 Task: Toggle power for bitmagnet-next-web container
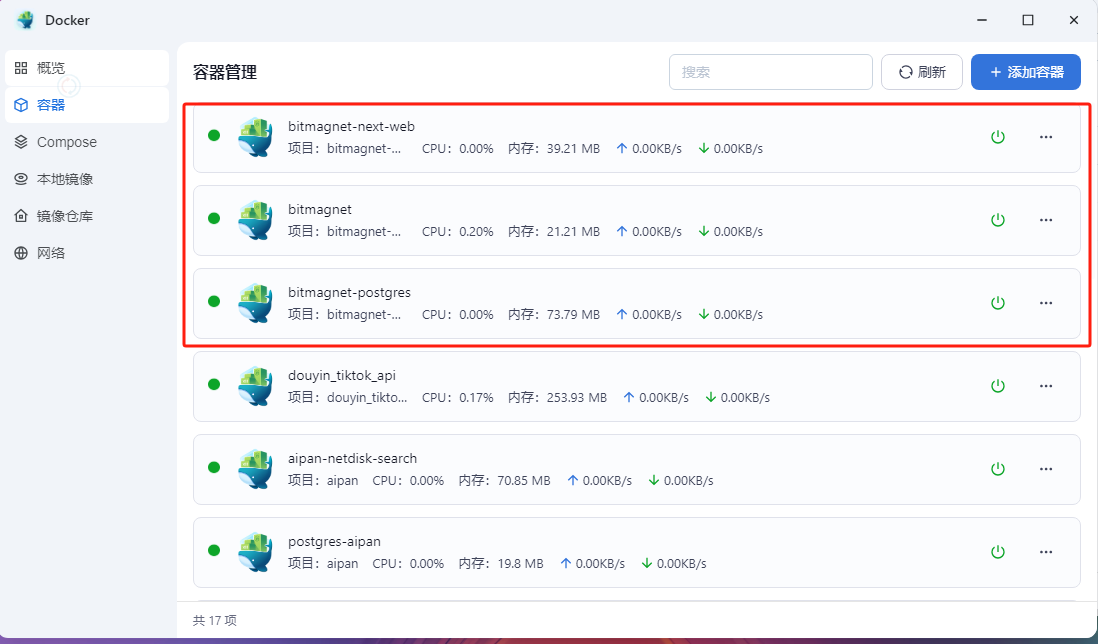[x=998, y=137]
